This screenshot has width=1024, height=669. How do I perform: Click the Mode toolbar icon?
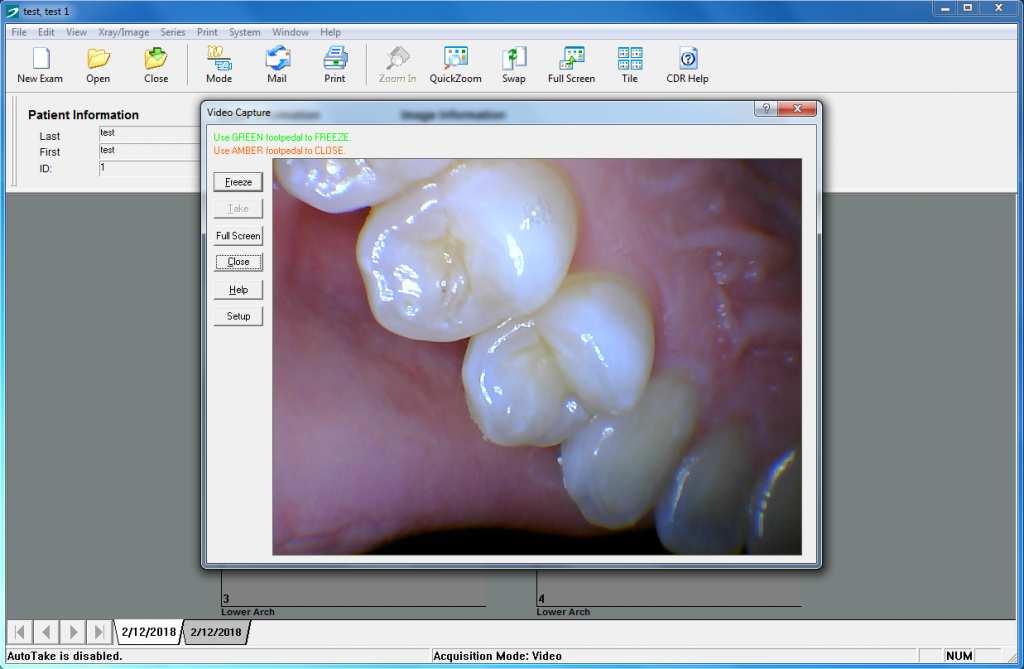(219, 64)
